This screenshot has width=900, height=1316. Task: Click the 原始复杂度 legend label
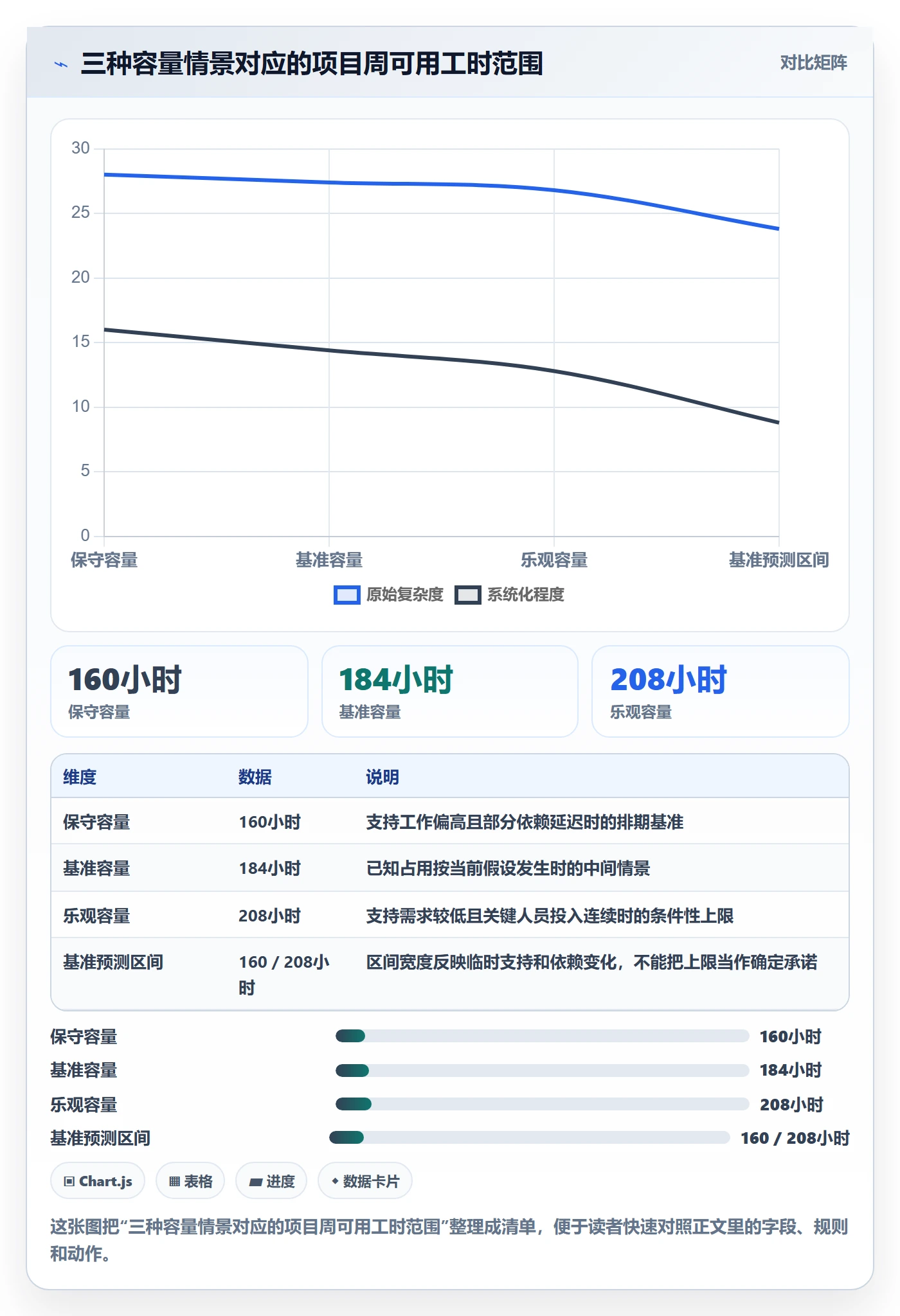(x=404, y=595)
